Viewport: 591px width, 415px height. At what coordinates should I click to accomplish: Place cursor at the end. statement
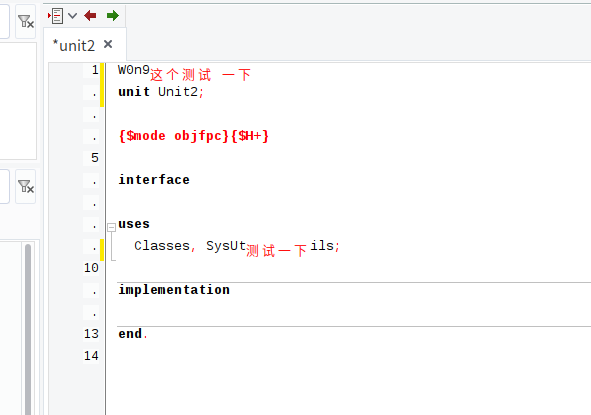pos(133,334)
